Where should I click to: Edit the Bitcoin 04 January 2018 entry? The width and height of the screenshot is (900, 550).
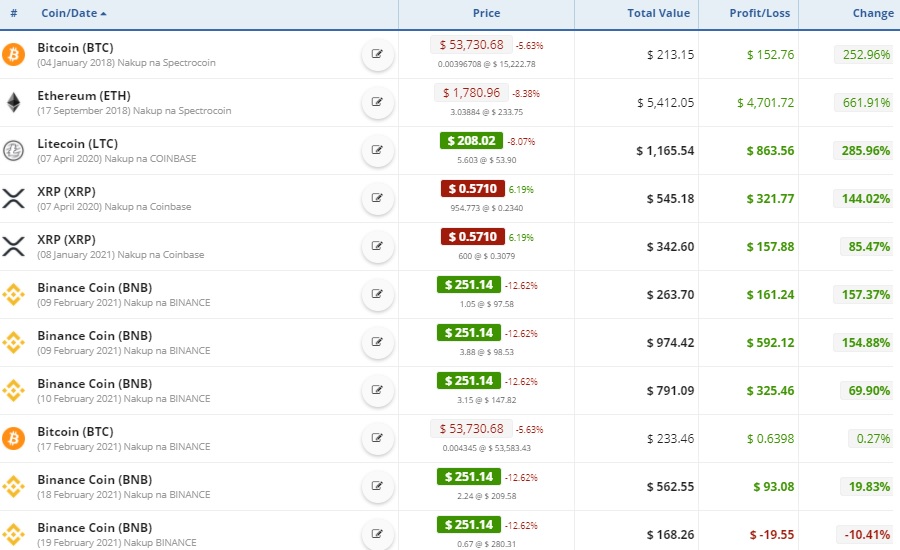(377, 54)
